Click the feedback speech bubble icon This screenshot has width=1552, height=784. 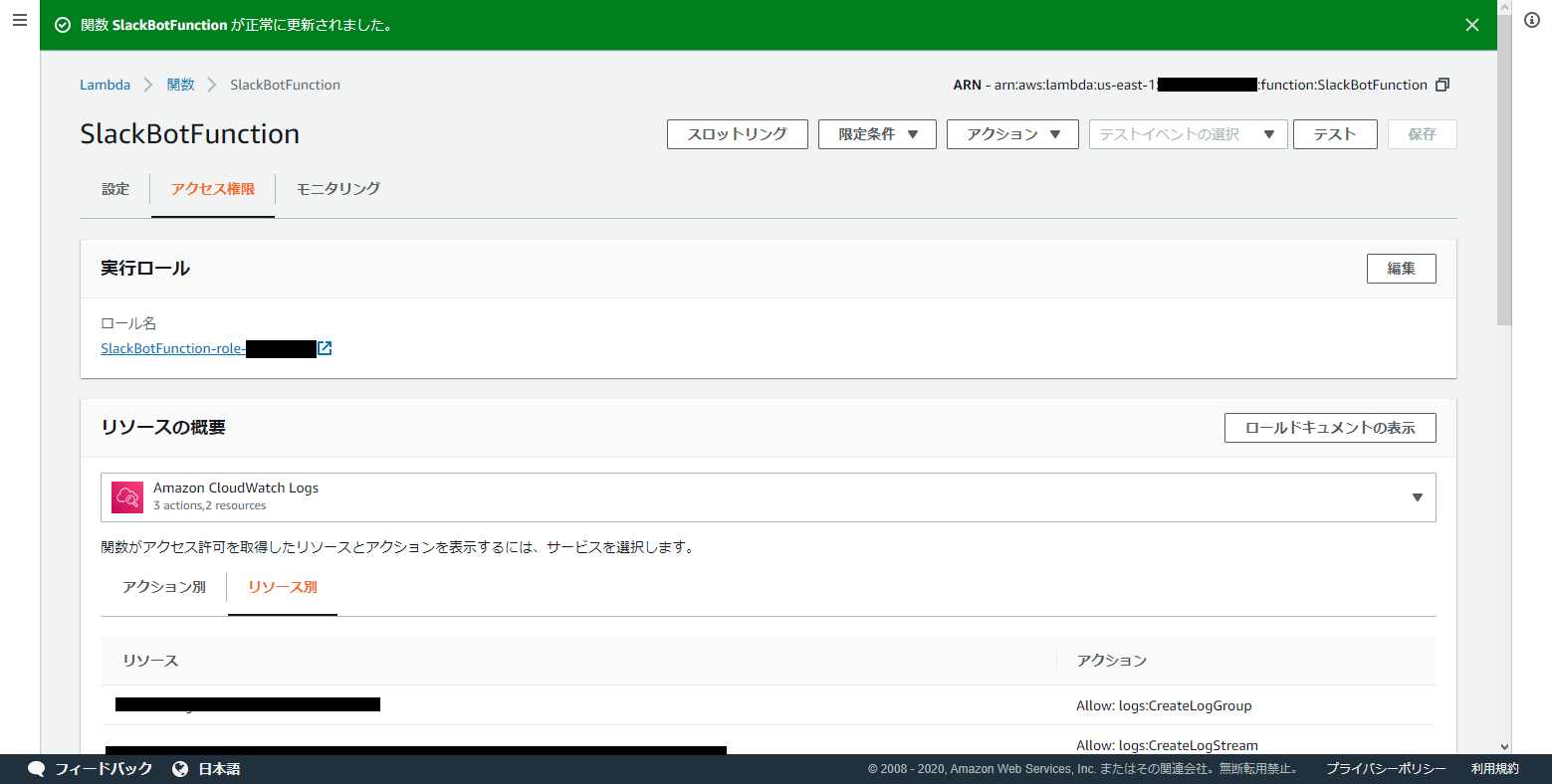[37, 769]
